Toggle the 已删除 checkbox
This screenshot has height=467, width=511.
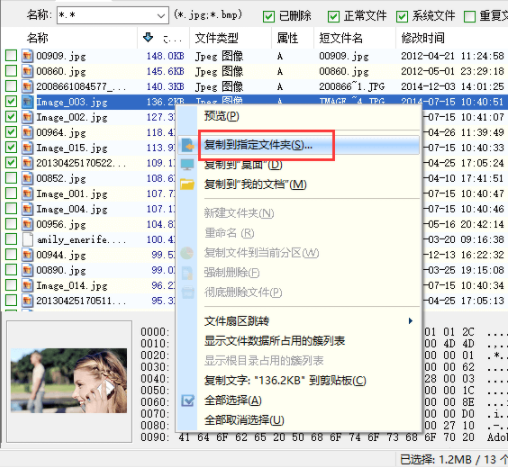(x=268, y=16)
